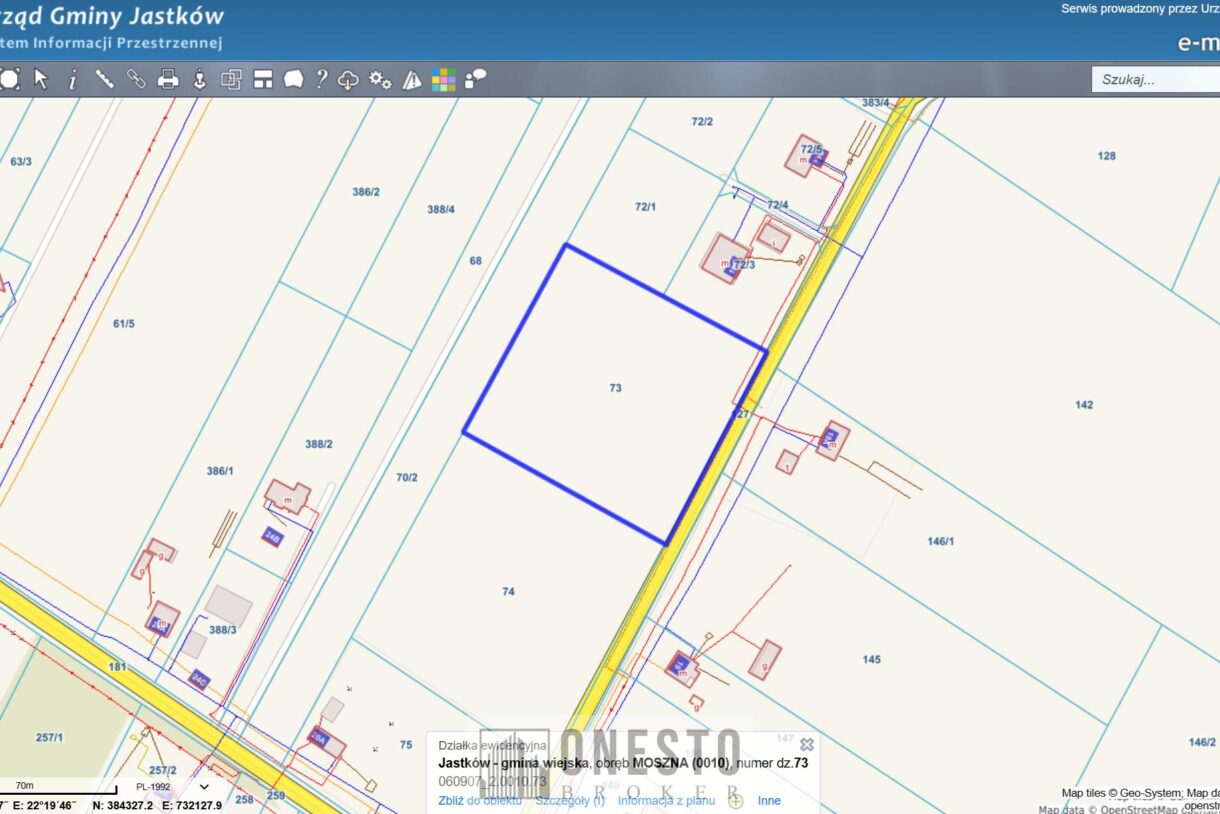Screen dimensions: 1220x814
Task: Select the ruler measurement tool
Action: [x=104, y=80]
